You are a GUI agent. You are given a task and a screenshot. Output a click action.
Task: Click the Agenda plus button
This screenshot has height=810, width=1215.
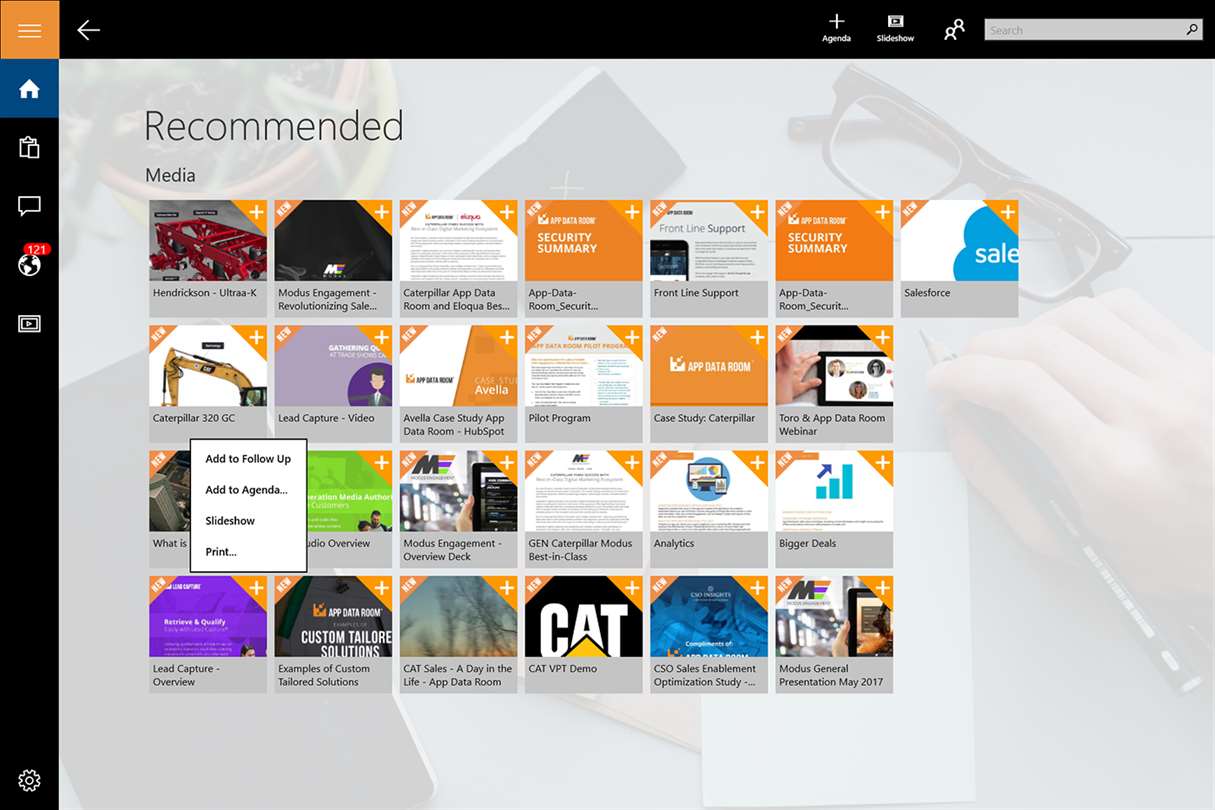pos(836,28)
